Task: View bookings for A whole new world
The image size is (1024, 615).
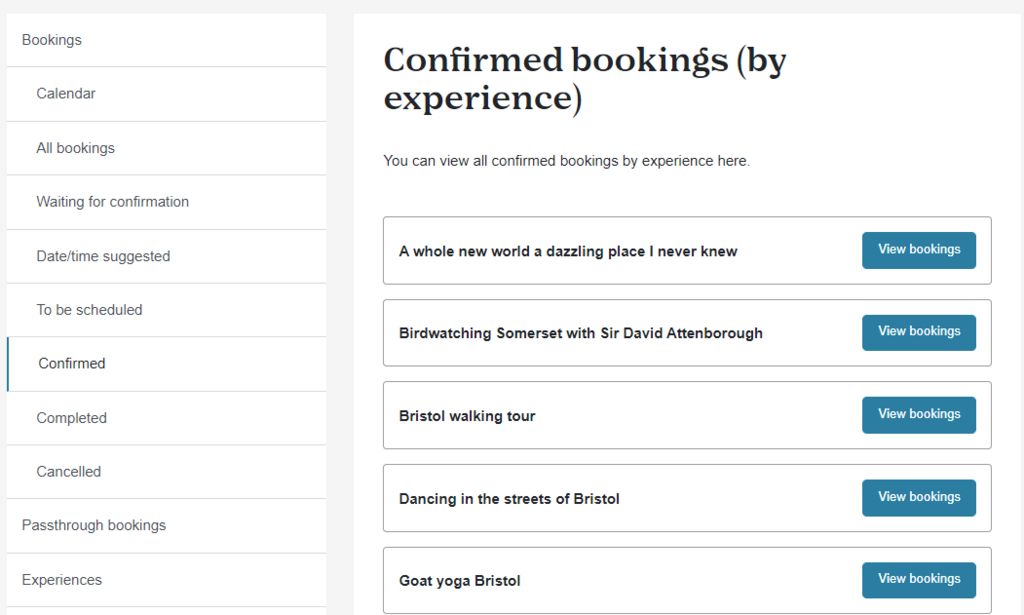Action: pyautogui.click(x=919, y=250)
